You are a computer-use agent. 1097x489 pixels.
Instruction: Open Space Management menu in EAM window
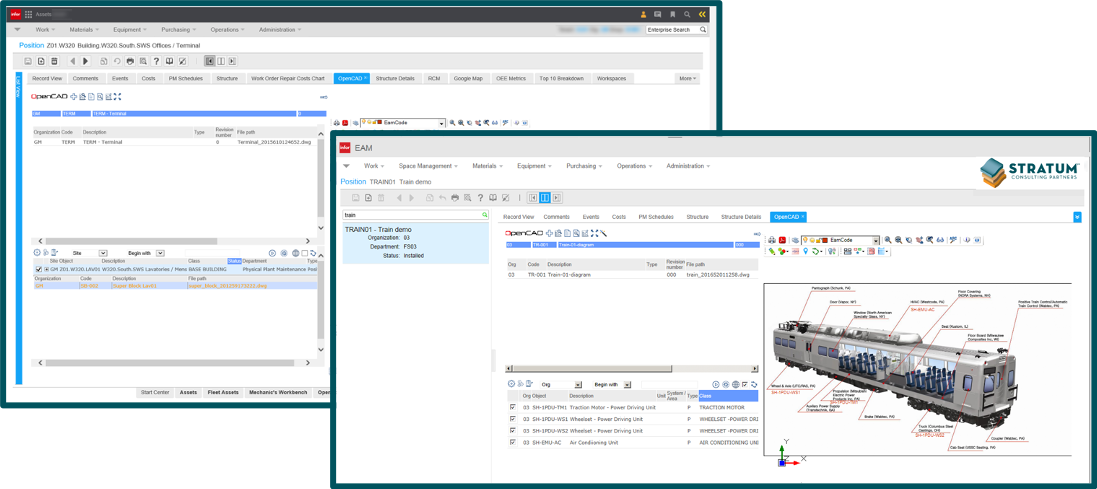[428, 166]
